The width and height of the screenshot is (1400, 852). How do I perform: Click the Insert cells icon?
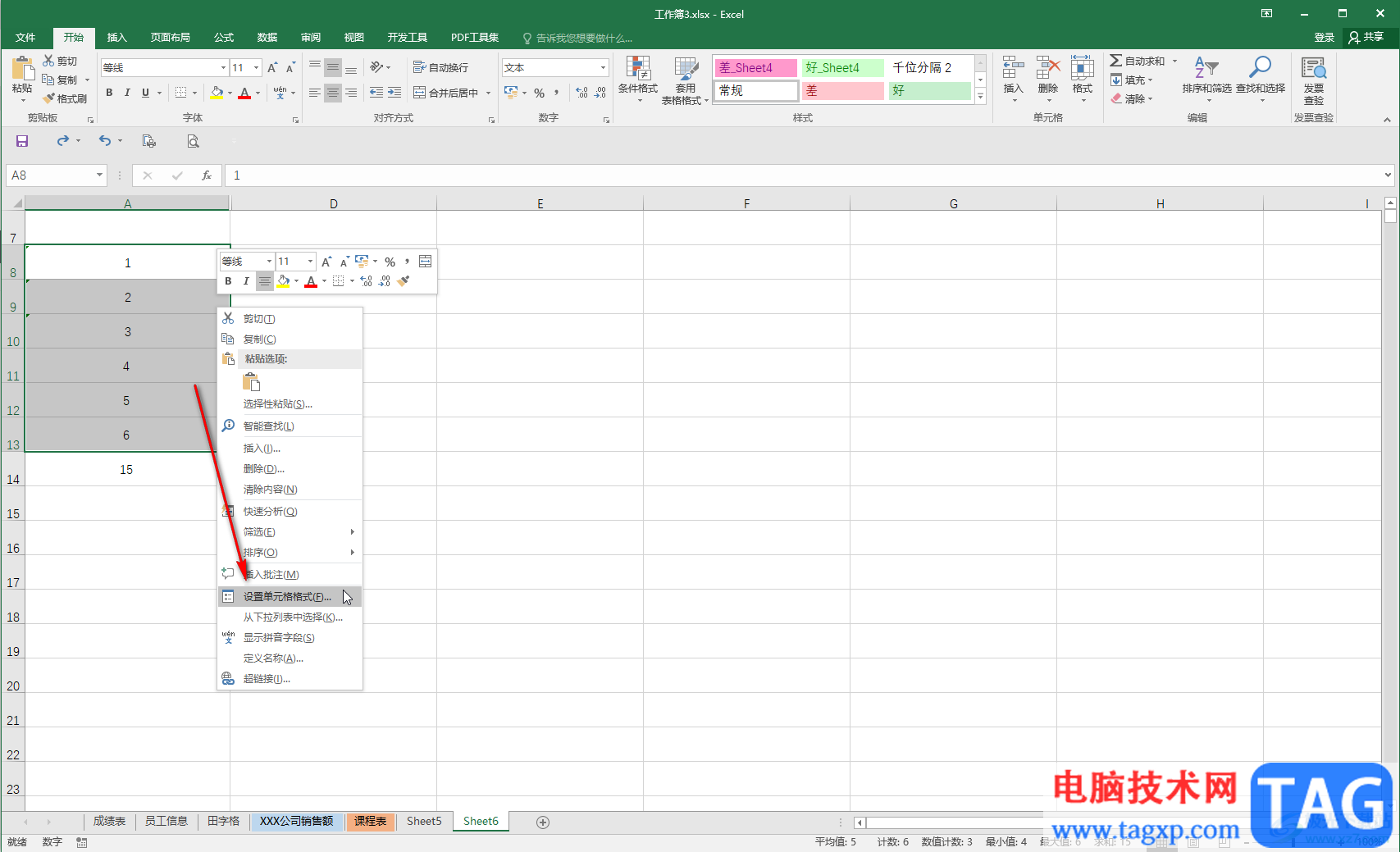[x=1013, y=69]
